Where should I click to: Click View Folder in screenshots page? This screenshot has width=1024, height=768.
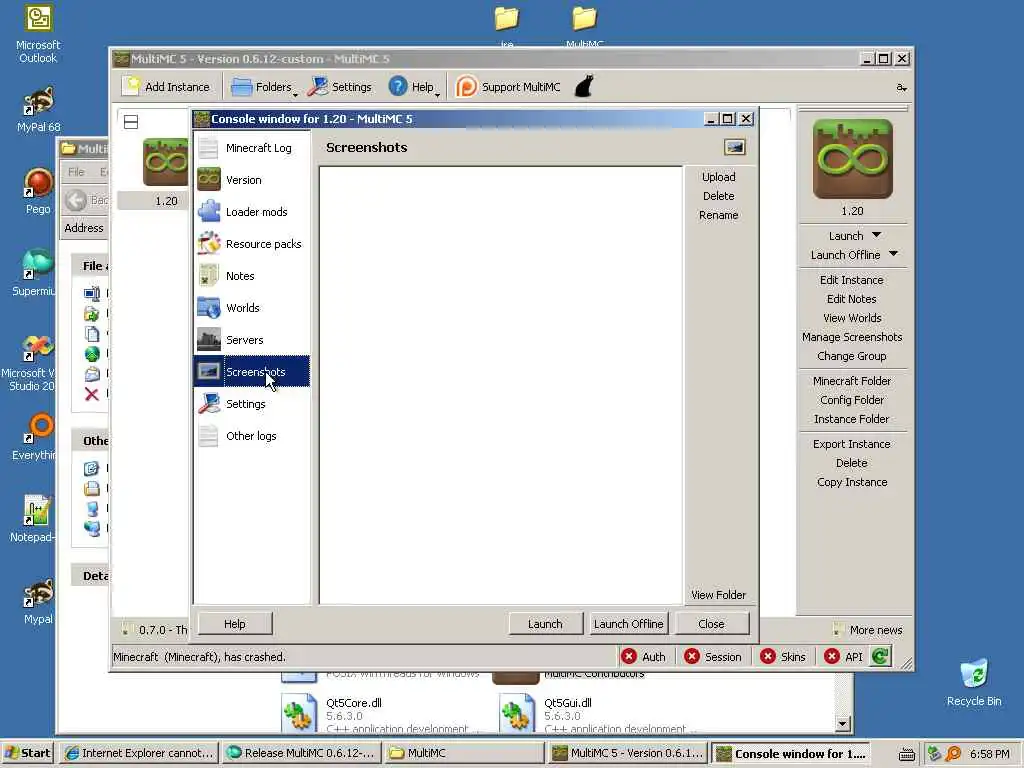point(718,595)
